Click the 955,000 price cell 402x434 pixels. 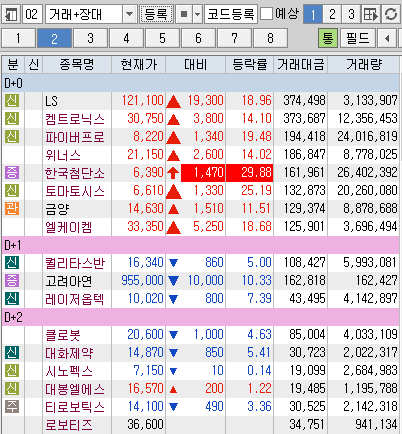point(142,281)
